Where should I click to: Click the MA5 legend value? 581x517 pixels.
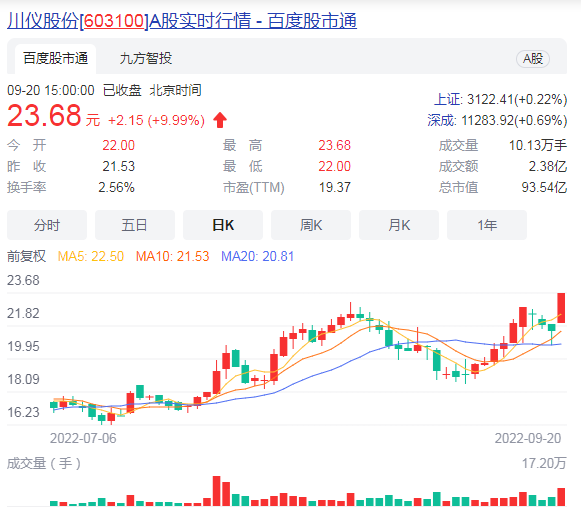coord(91,256)
